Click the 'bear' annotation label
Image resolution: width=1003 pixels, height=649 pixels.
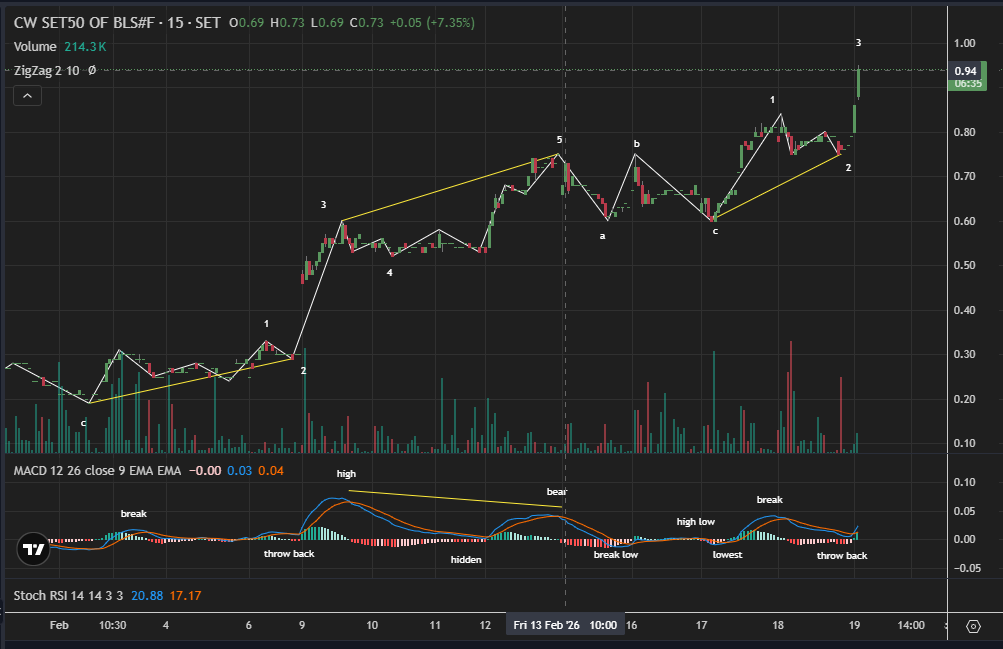coord(557,492)
